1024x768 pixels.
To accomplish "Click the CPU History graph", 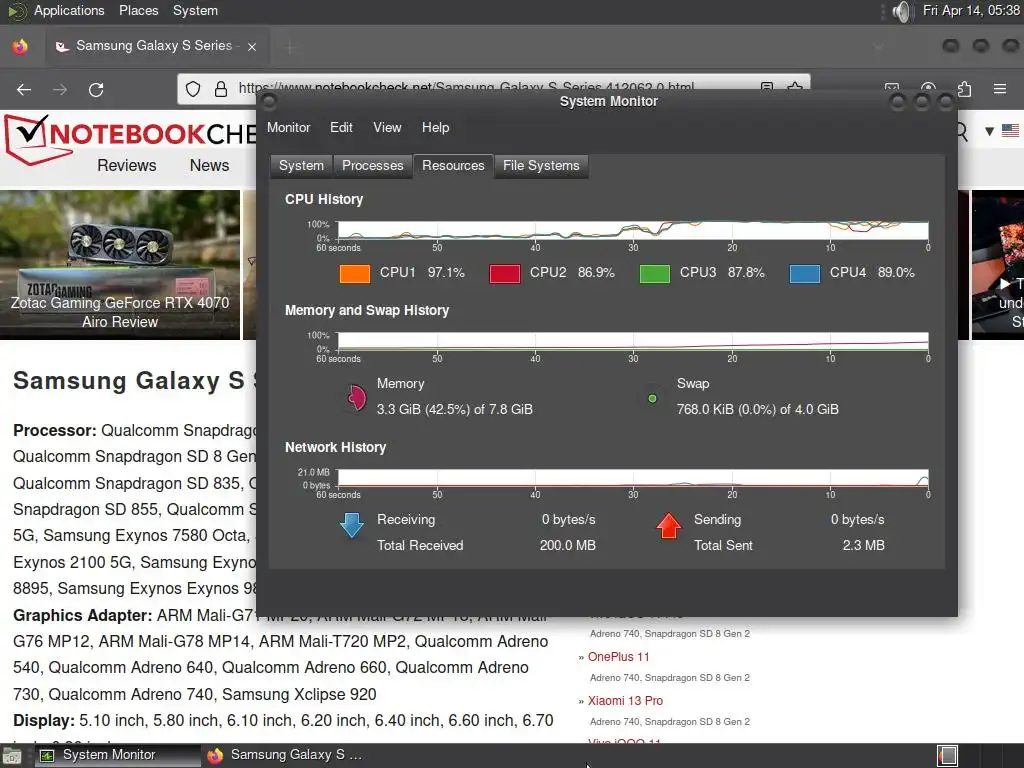I will pos(633,231).
